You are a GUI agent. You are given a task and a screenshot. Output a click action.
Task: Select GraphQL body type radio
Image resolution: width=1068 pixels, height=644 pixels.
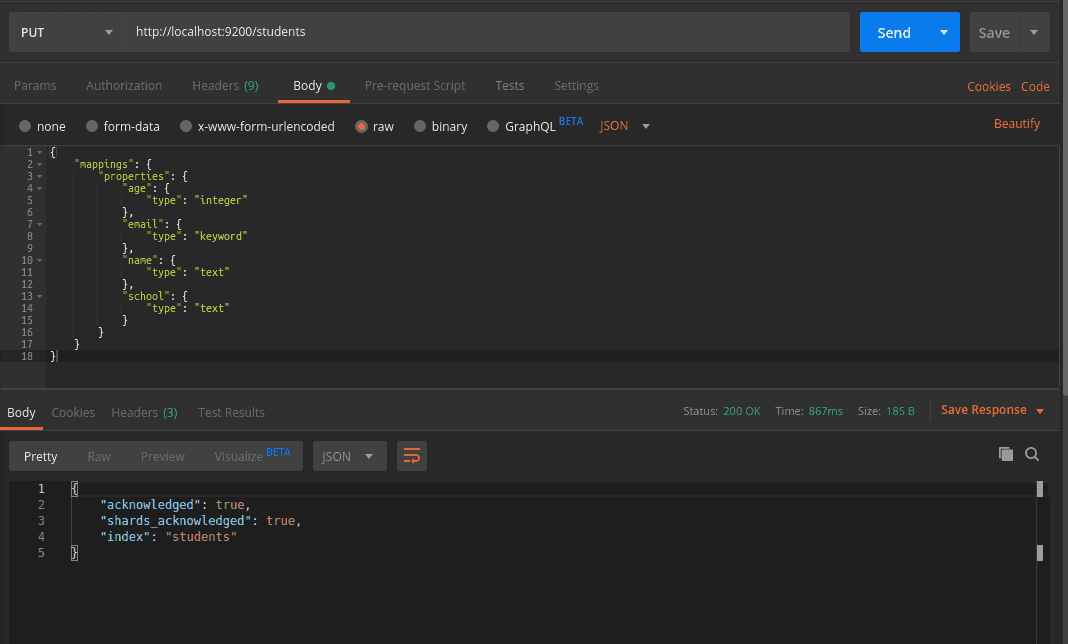(493, 126)
